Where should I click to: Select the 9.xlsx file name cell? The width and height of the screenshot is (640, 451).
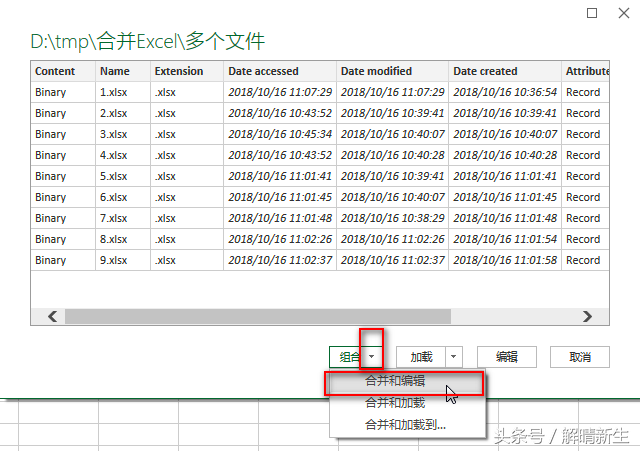123,260
